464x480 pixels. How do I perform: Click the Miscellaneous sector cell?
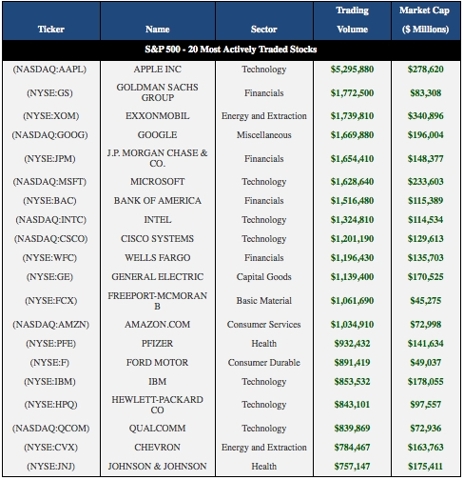click(264, 135)
